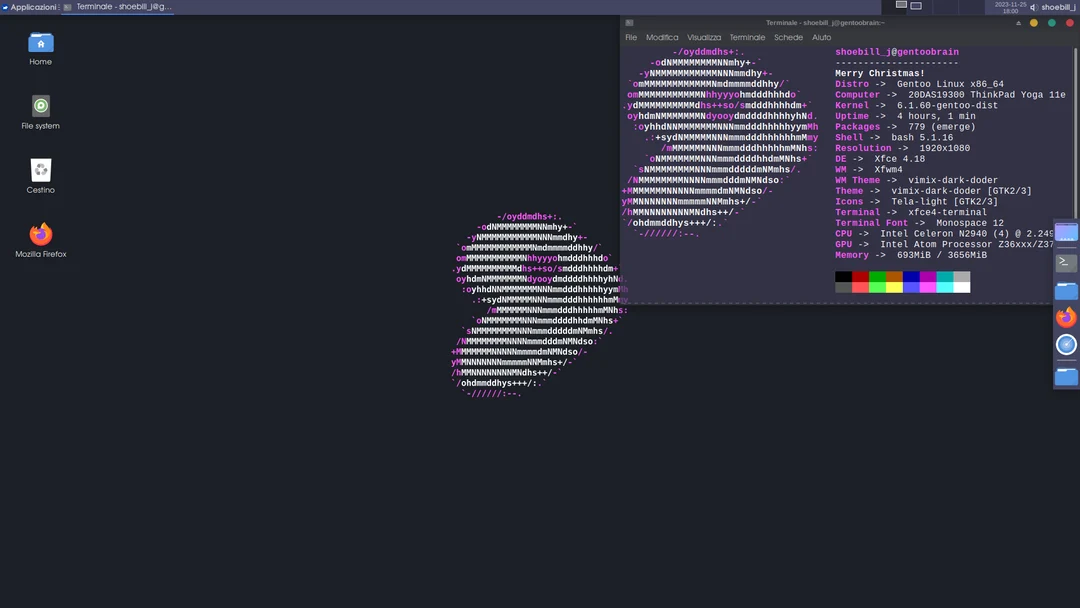Open the Aiuto menu in the terminal
The height and width of the screenshot is (608, 1080).
coord(822,37)
